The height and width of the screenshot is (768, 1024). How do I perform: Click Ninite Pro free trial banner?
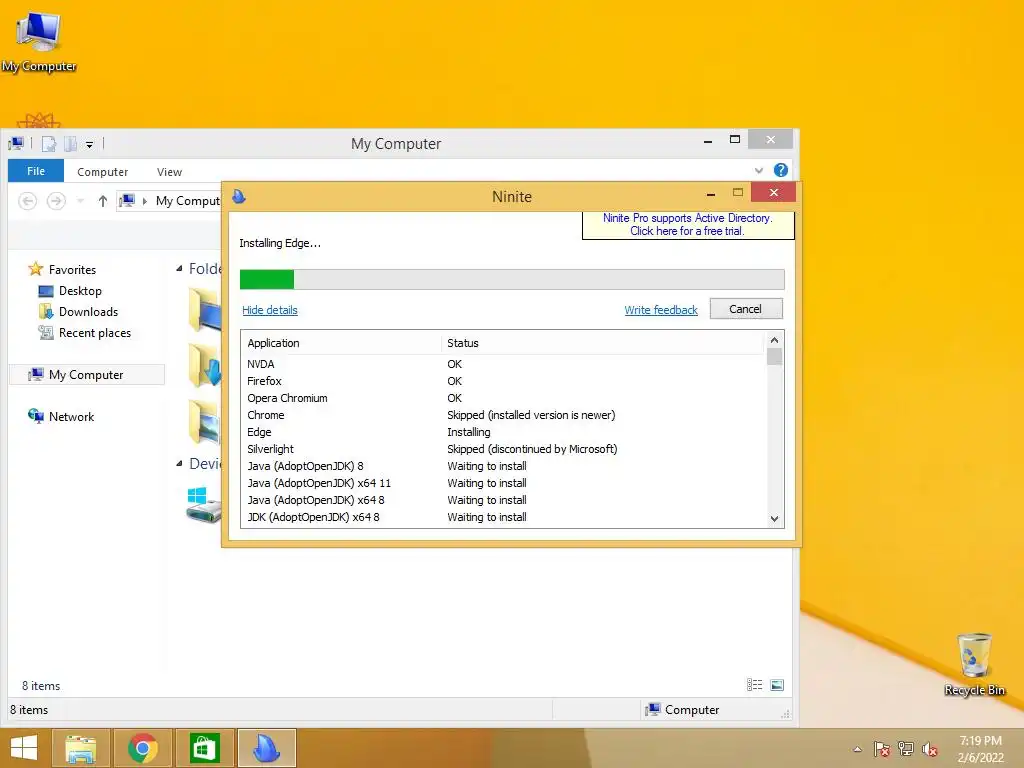pos(688,225)
